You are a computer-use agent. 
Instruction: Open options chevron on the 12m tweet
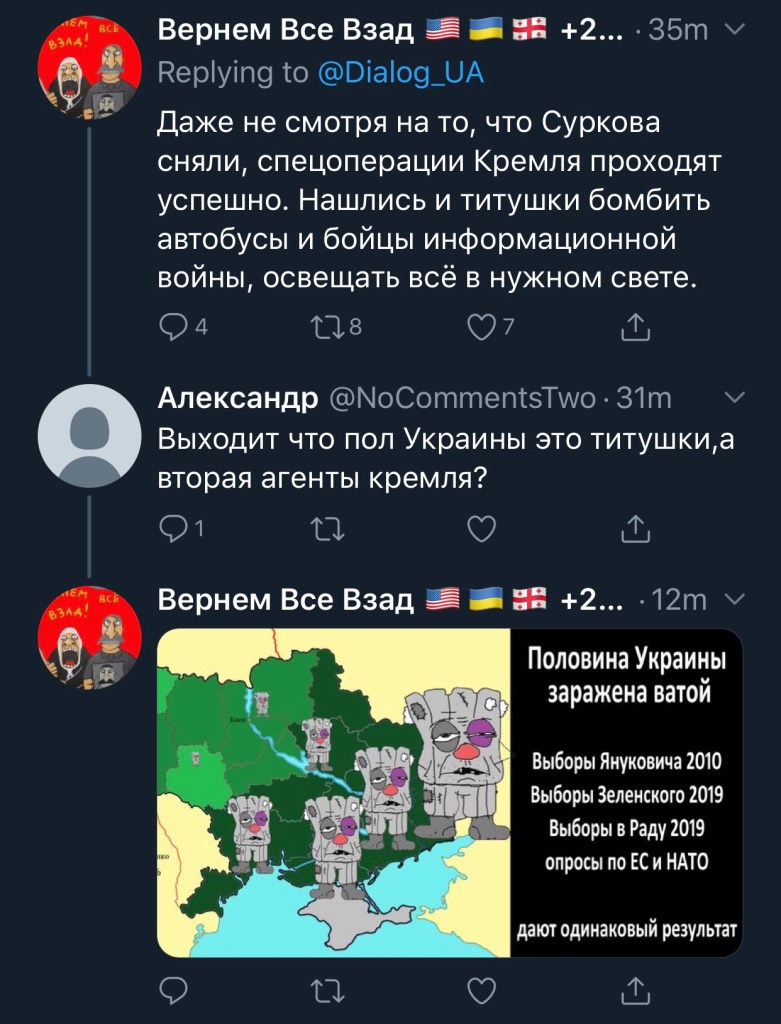point(733,599)
